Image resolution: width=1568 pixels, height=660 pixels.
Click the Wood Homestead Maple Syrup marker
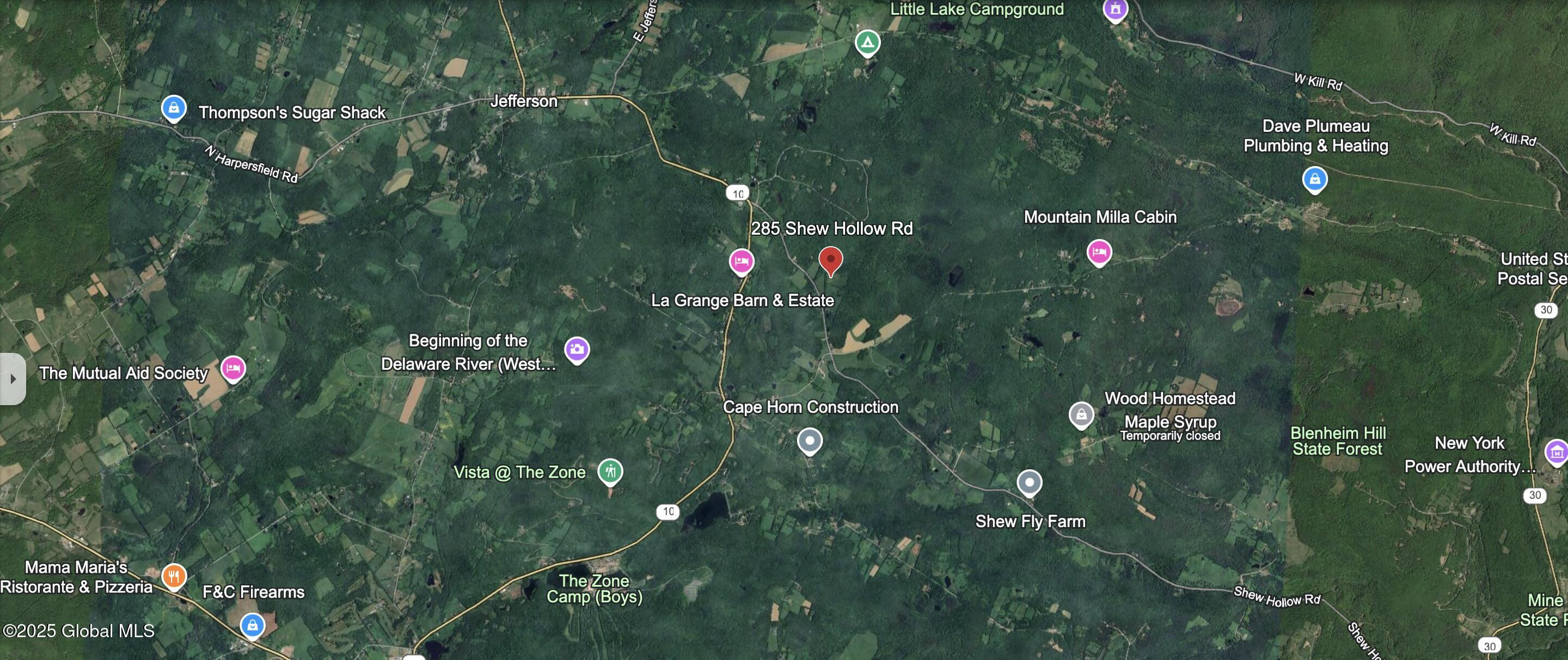pyautogui.click(x=1081, y=416)
